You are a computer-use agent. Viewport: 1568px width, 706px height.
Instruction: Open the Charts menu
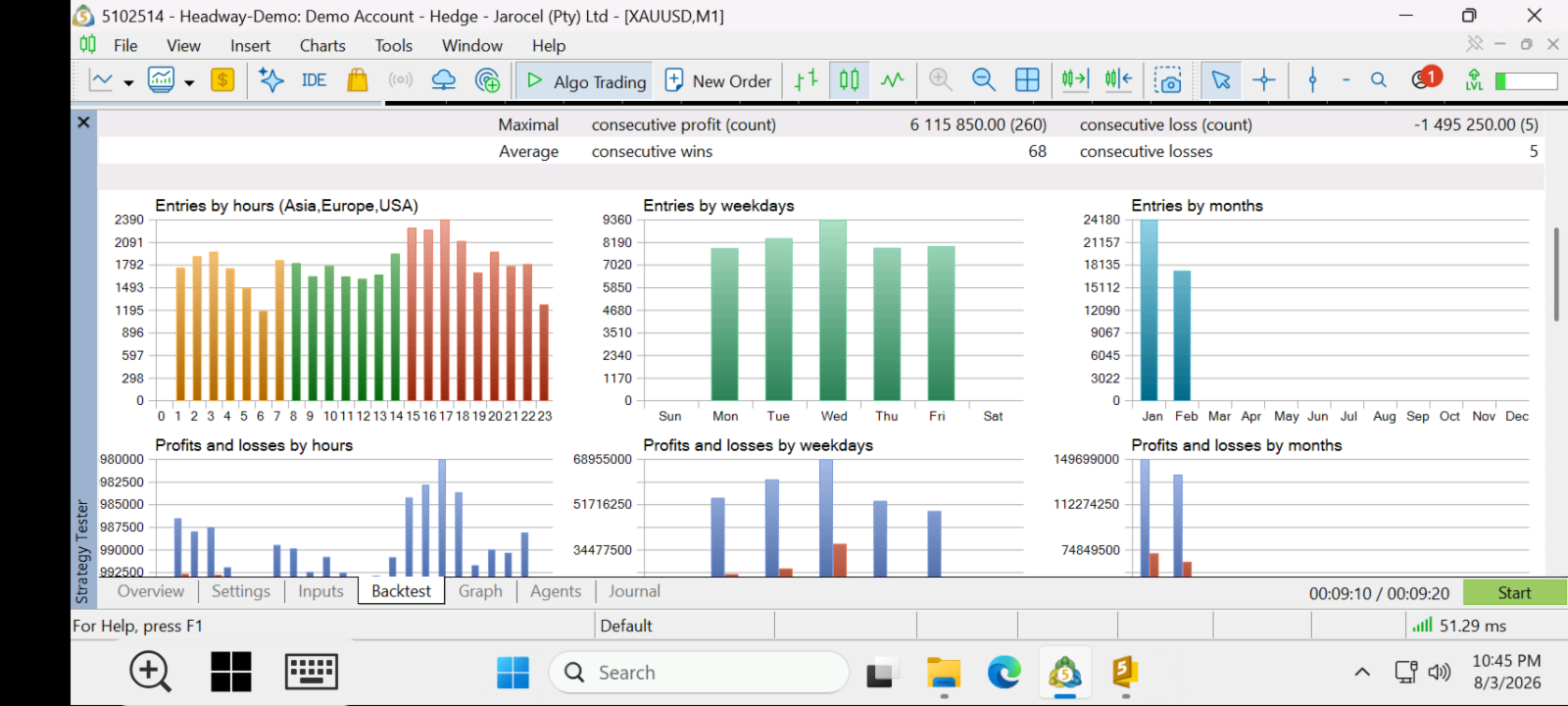(322, 45)
